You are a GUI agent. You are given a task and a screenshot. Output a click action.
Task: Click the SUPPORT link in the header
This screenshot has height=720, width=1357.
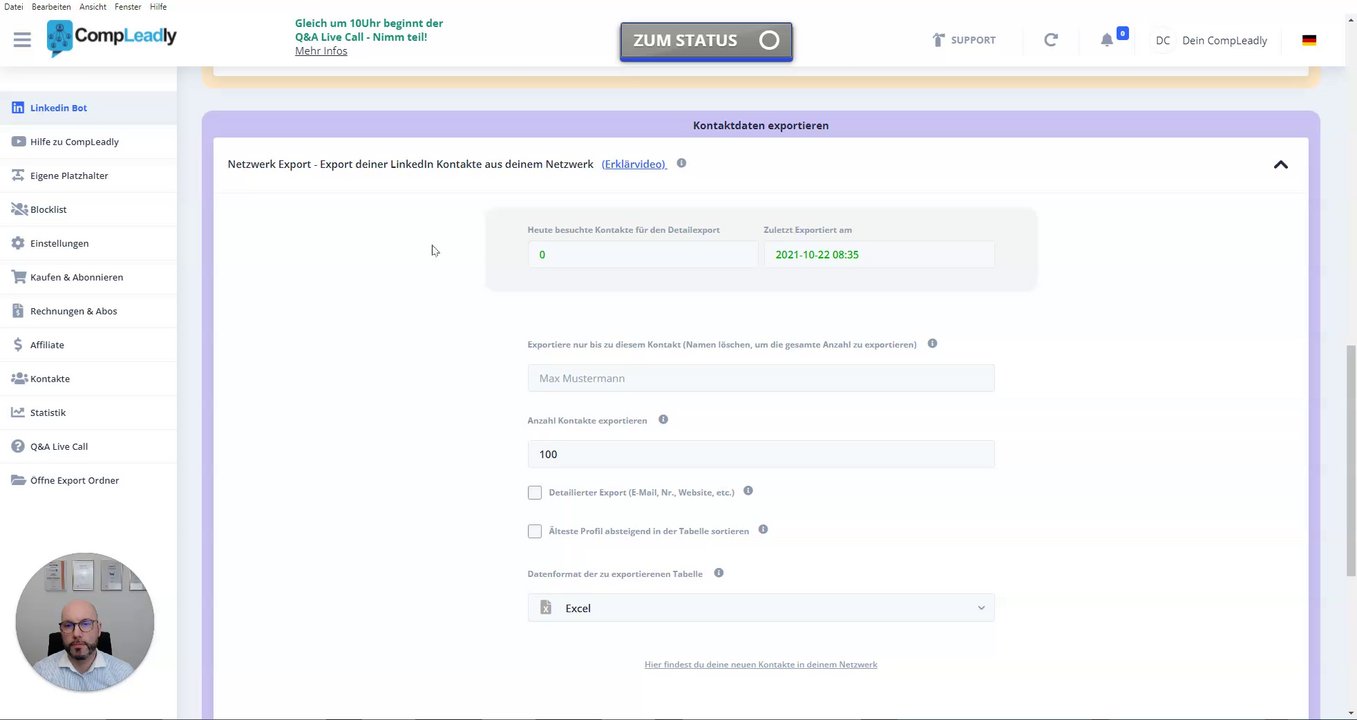coord(973,40)
